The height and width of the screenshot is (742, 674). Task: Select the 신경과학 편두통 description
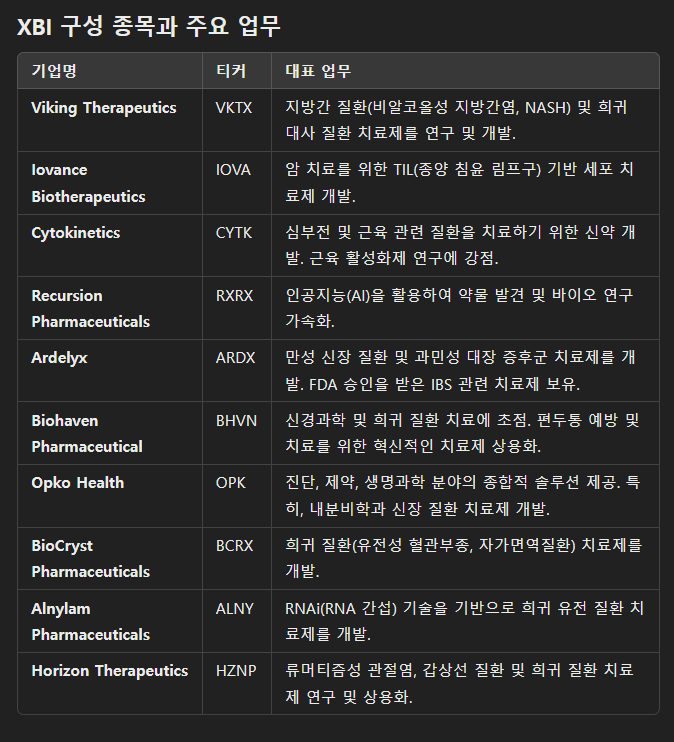tap(462, 433)
